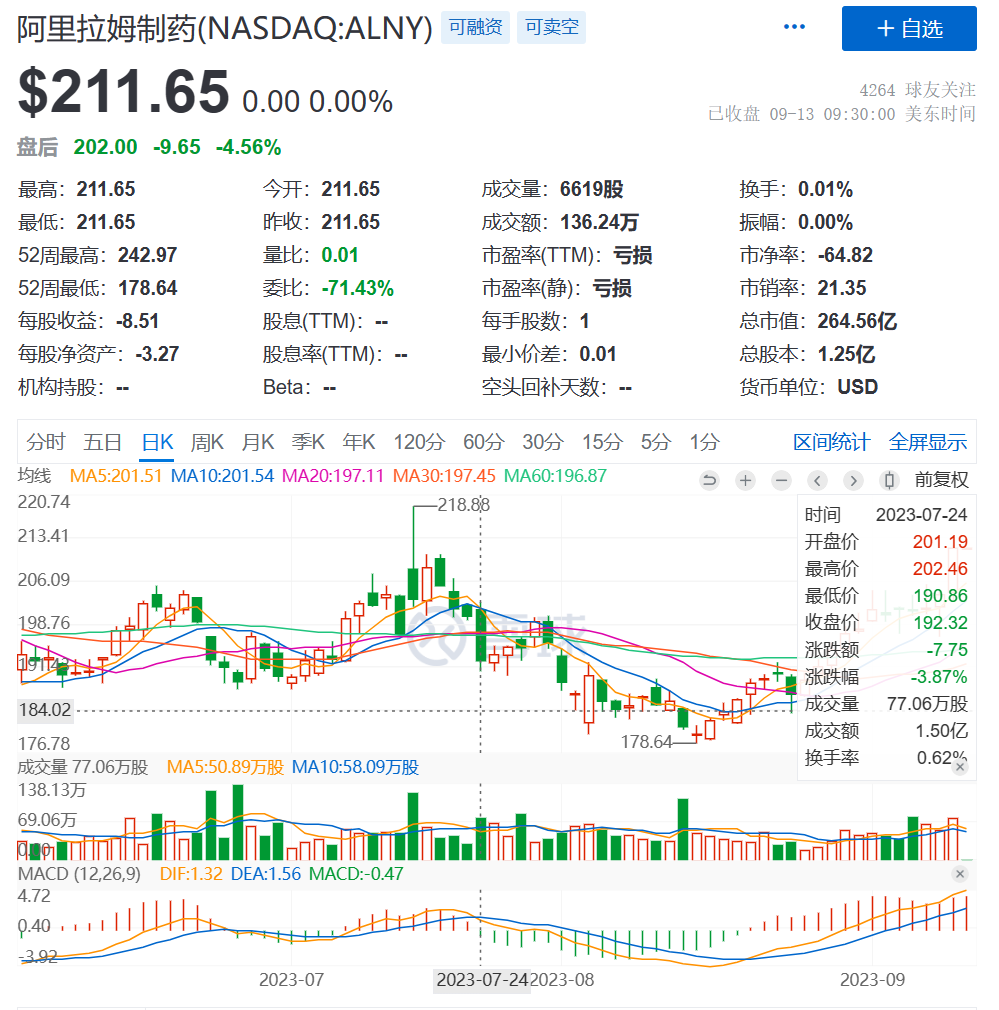Click the 涨跌幅 -3.87% tooltip row
Image resolution: width=999 pixels, height=1010 pixels.
(x=886, y=677)
